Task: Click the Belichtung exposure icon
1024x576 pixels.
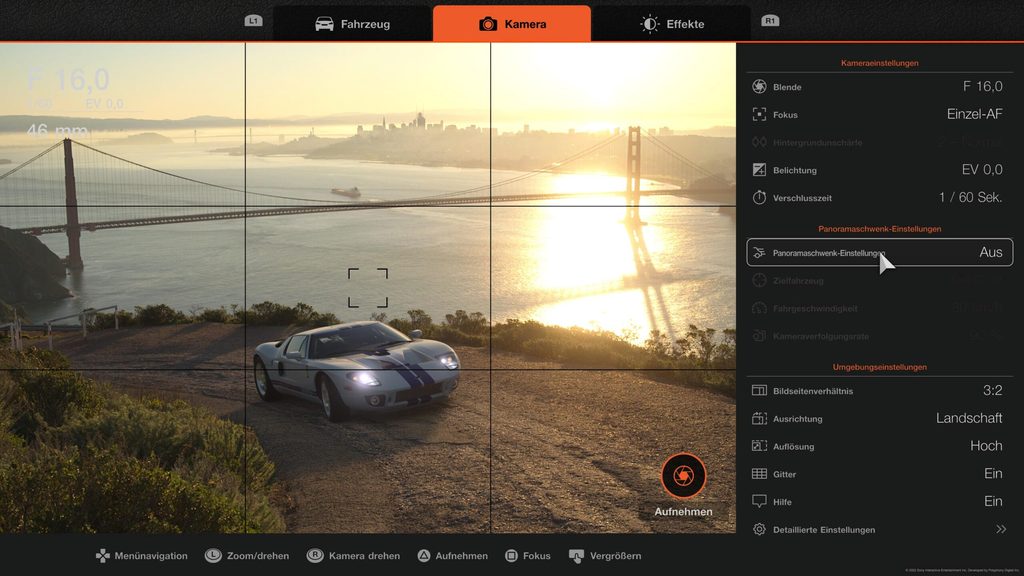Action: (x=759, y=170)
